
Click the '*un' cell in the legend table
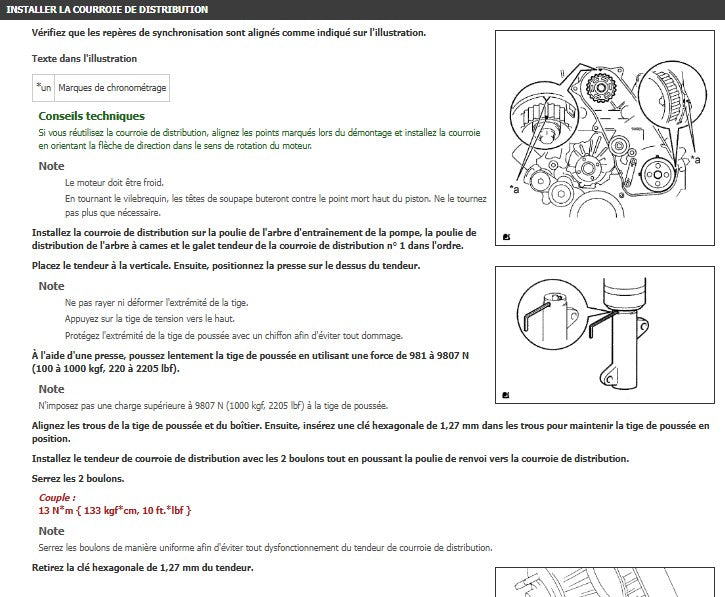tap(44, 88)
